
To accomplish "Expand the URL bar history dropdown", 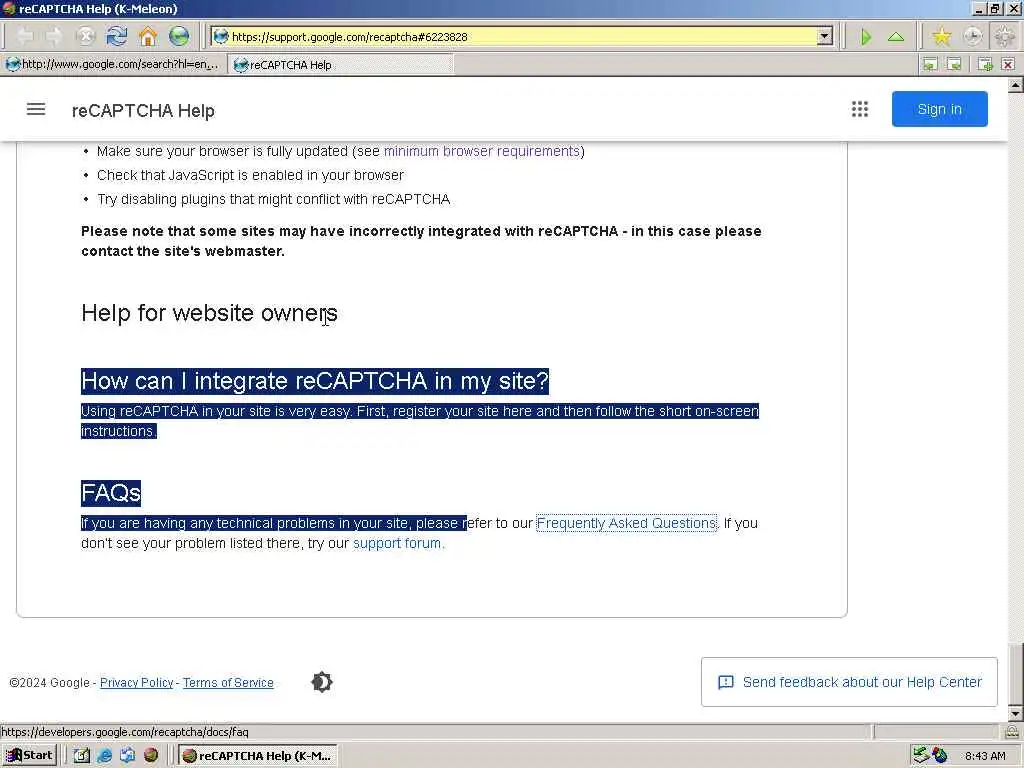I will 825,37.
